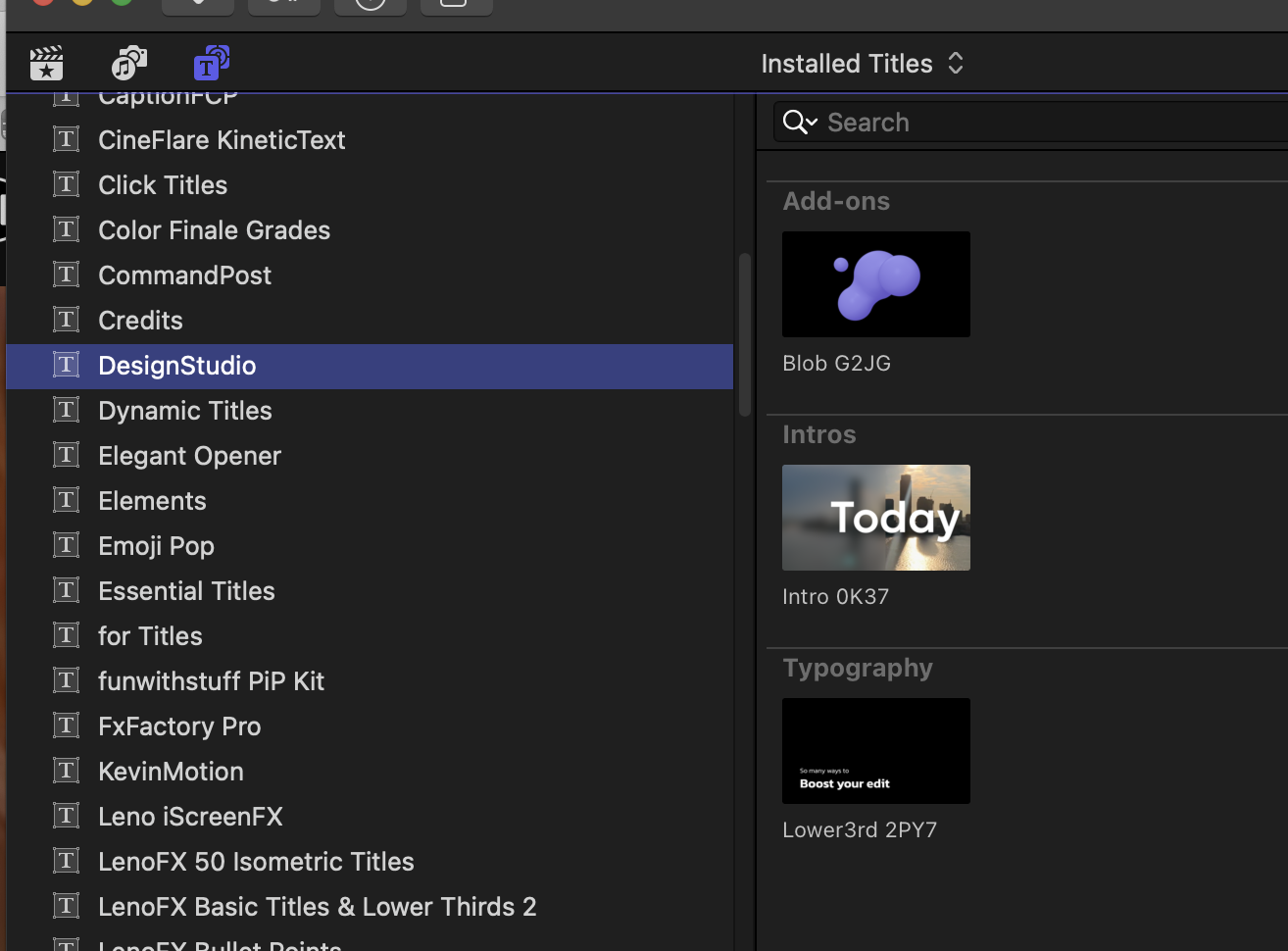Select the Lower3rd 2PY7 thumbnail

(875, 751)
